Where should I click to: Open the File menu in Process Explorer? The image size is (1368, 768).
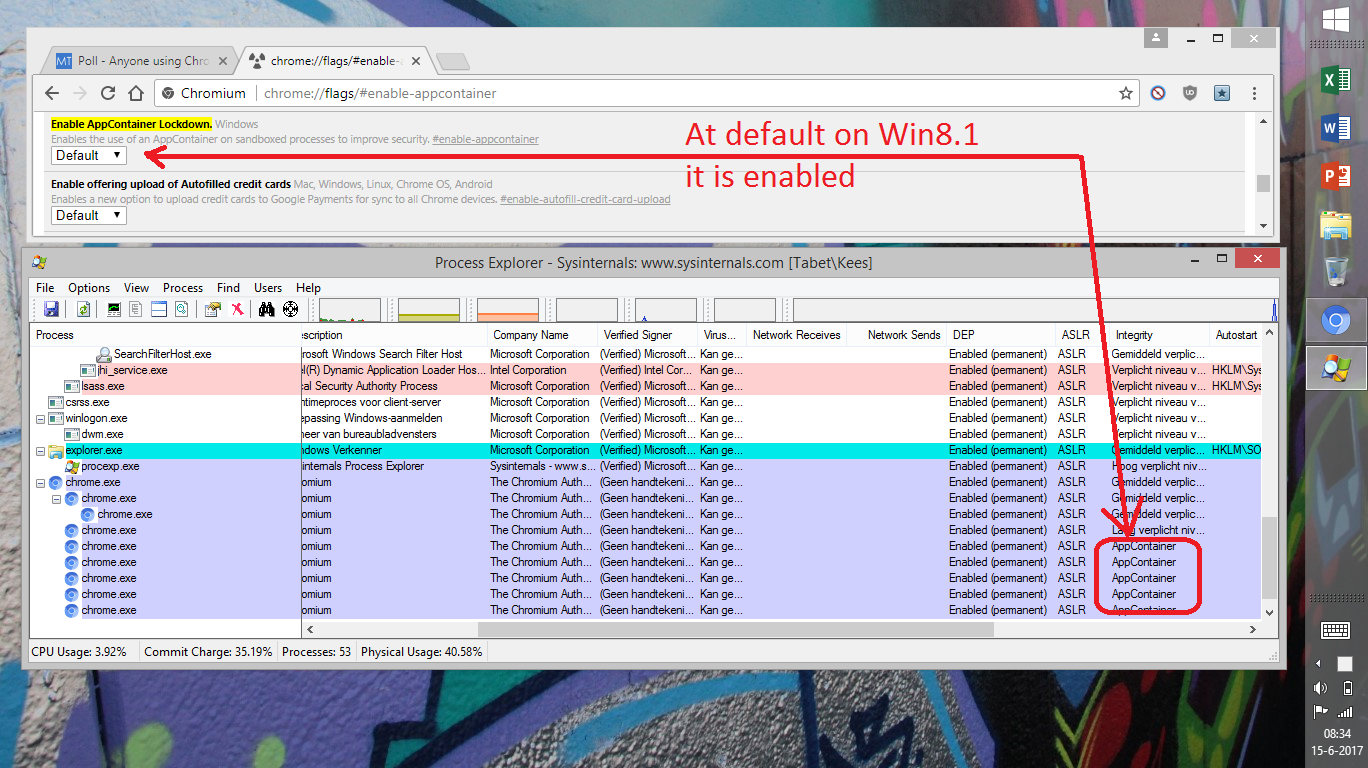(x=45, y=287)
